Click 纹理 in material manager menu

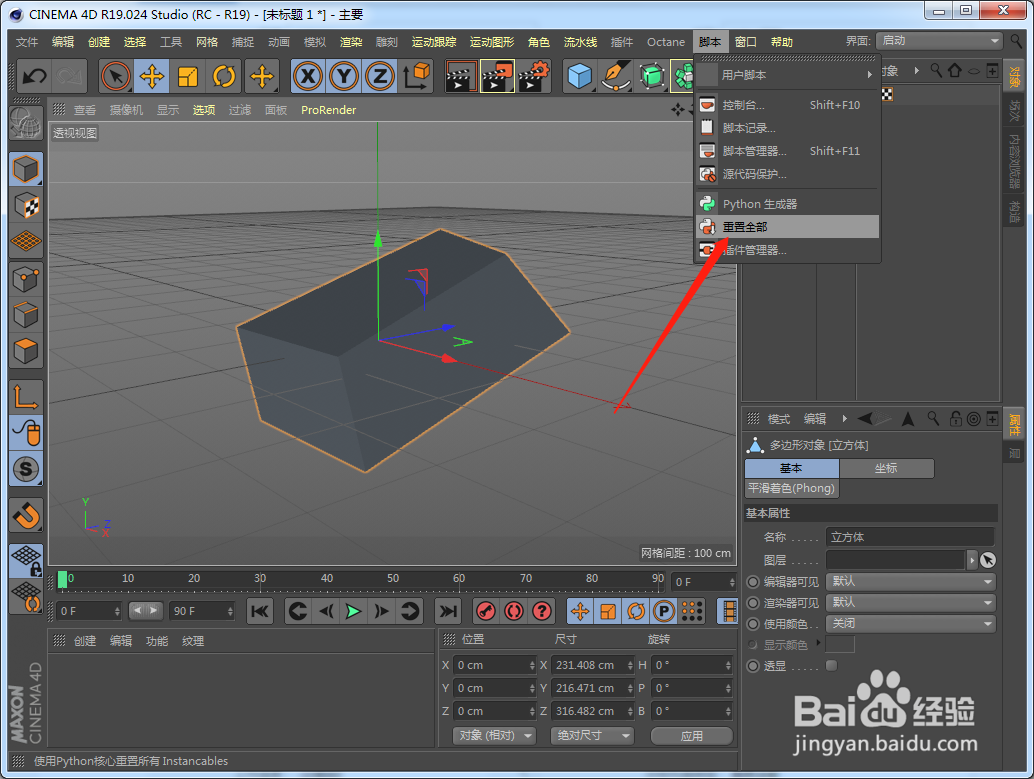pyautogui.click(x=193, y=641)
